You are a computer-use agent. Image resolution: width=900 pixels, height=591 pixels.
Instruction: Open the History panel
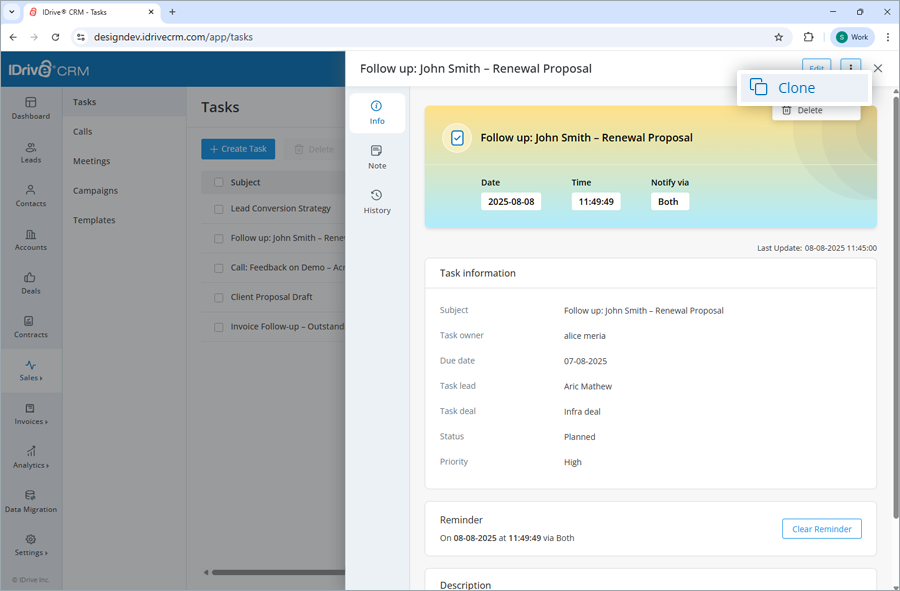pos(377,203)
